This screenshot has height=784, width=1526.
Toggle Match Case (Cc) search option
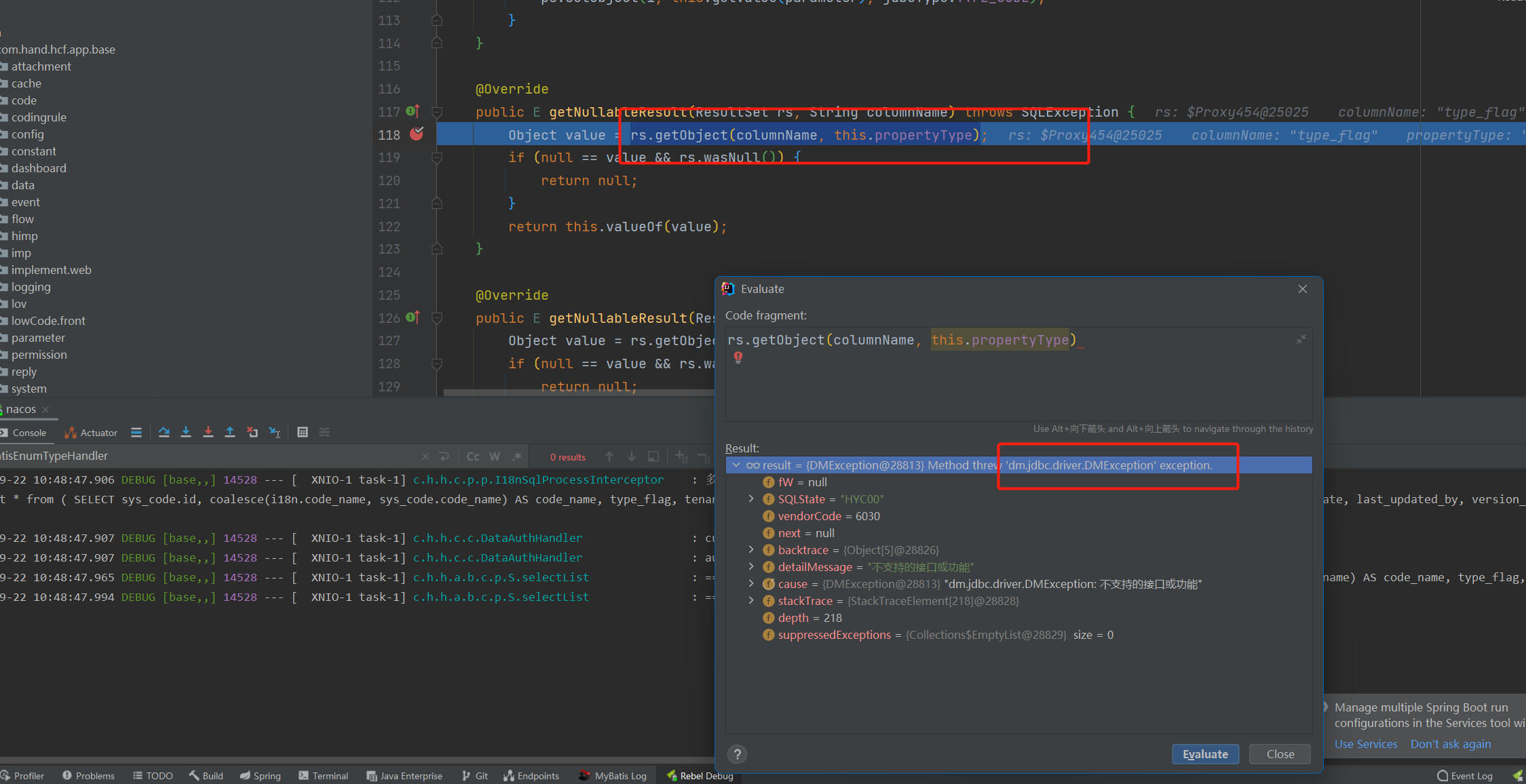[473, 456]
